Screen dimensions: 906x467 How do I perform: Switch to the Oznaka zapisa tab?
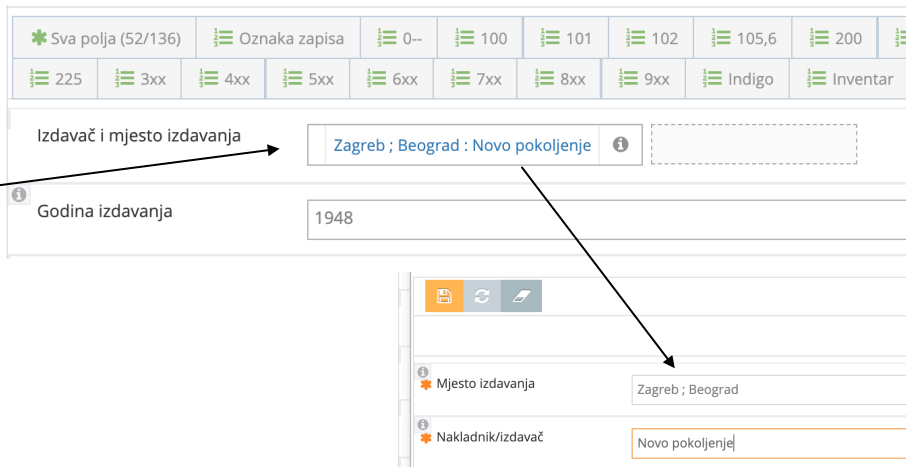click(279, 38)
